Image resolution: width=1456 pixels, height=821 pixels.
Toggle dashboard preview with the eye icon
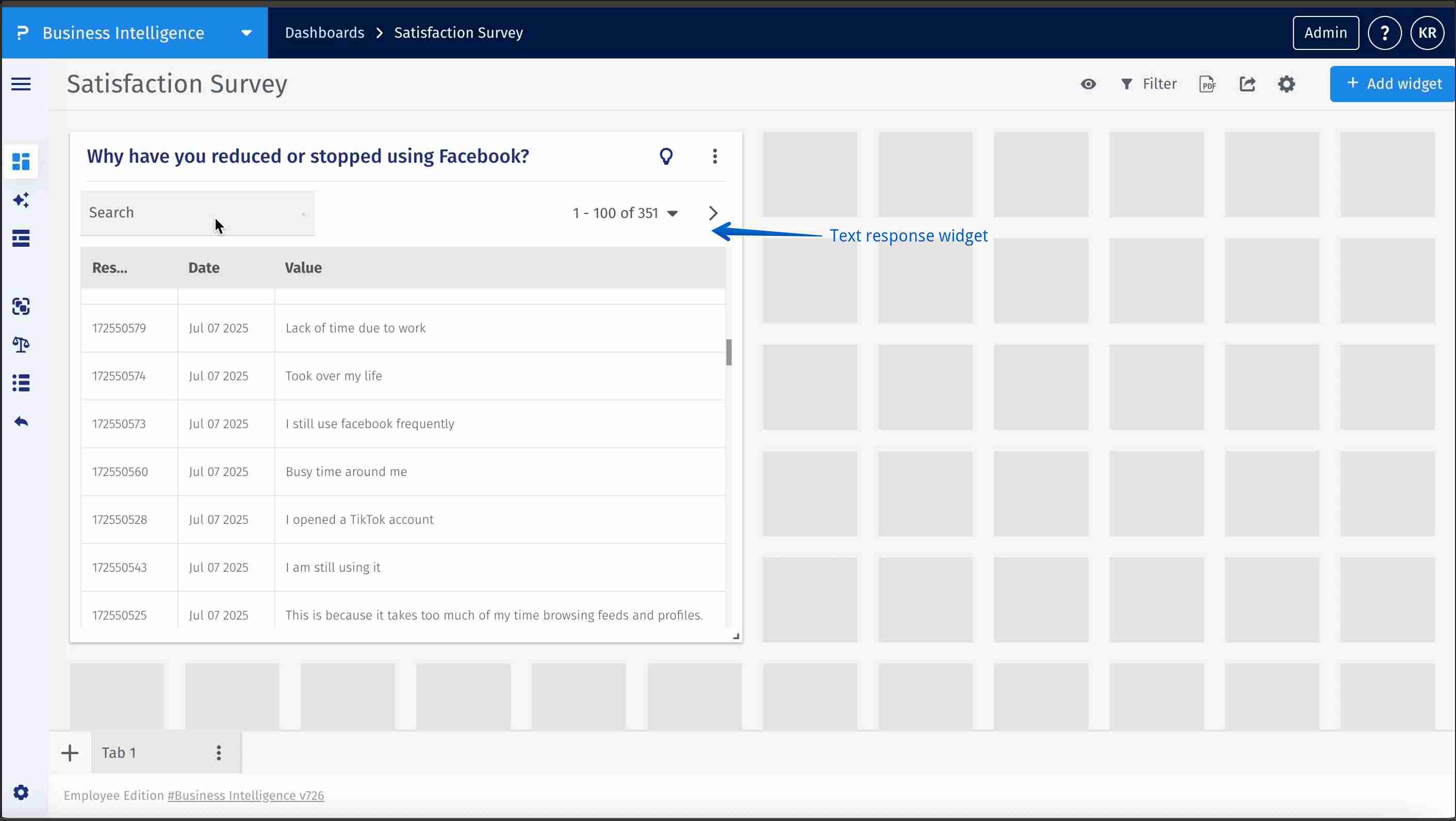pyautogui.click(x=1088, y=83)
